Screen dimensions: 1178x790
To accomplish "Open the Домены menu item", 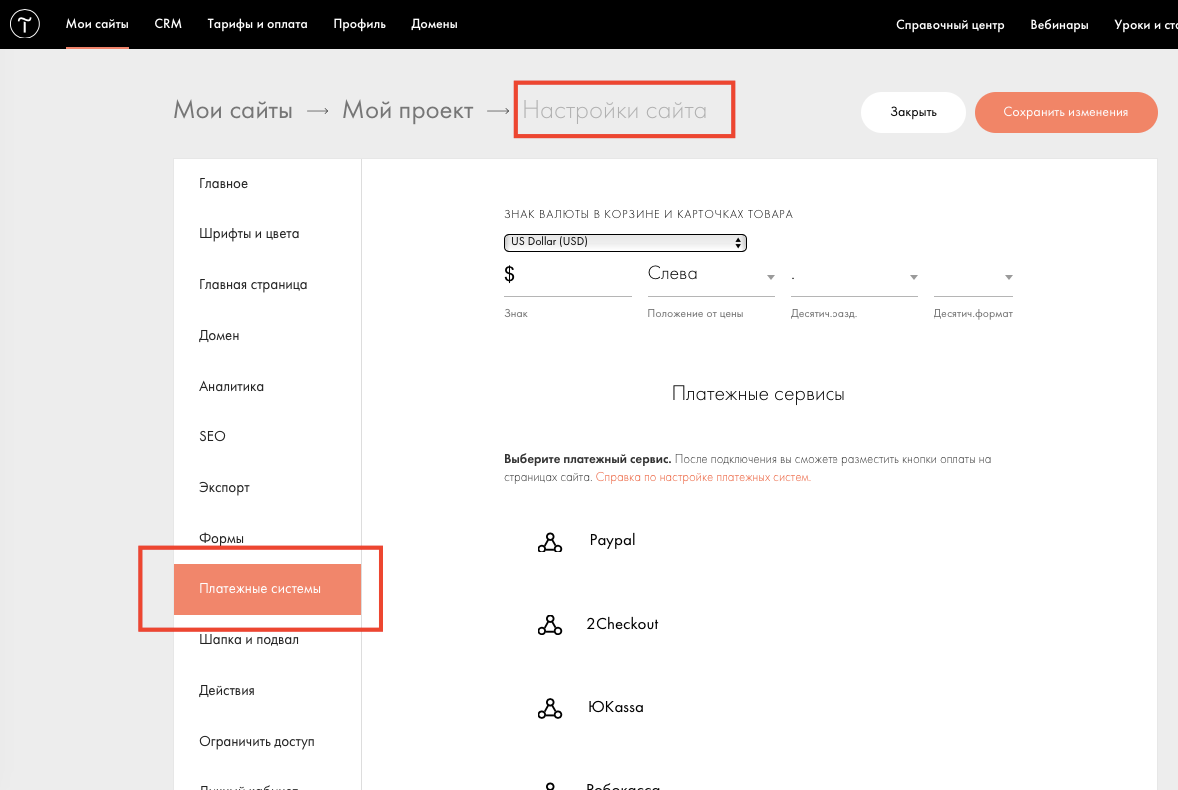I will (434, 24).
